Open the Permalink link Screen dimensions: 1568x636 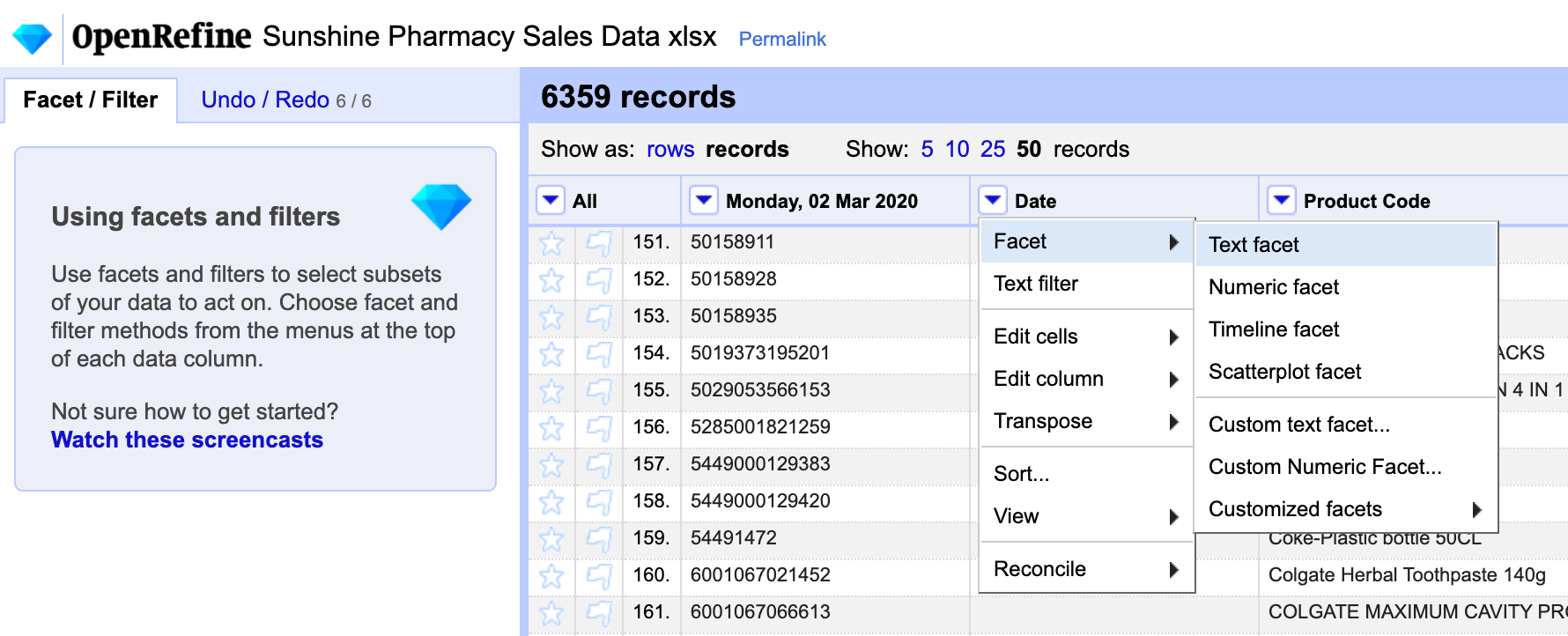(x=781, y=39)
